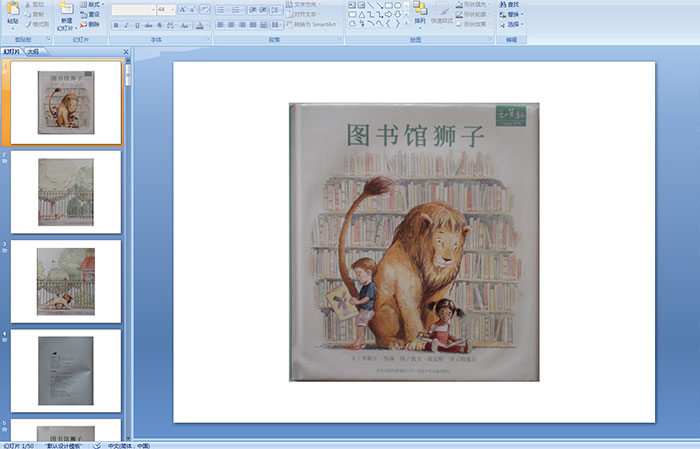
Task: Increase the list indent level
Action: pos(263,9)
